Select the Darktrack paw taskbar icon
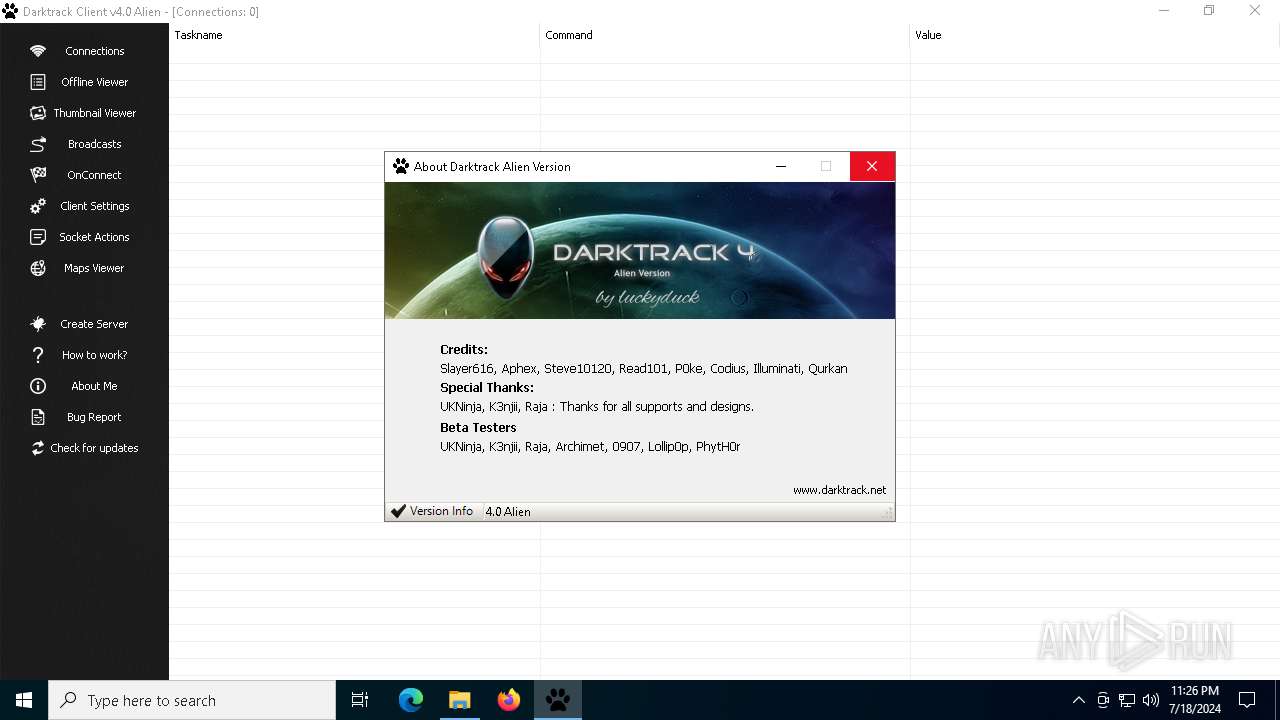Image resolution: width=1280 pixels, height=720 pixels. 558,700
